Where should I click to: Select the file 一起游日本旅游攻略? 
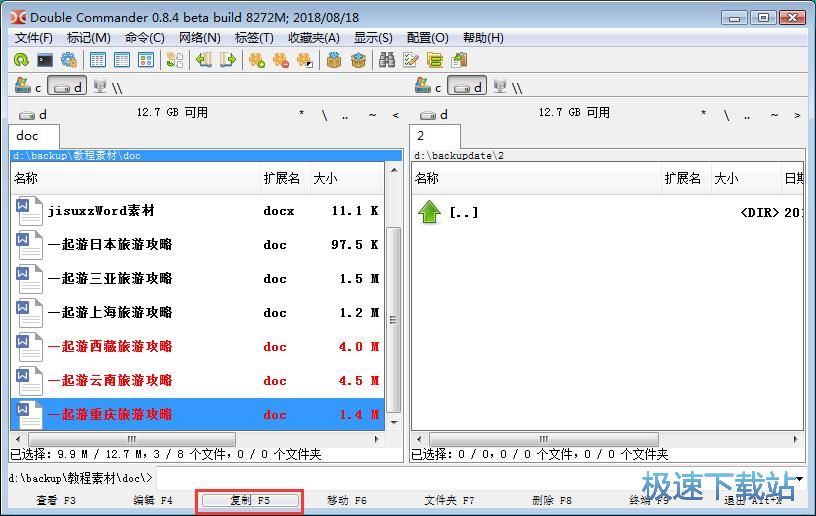pyautogui.click(x=198, y=244)
